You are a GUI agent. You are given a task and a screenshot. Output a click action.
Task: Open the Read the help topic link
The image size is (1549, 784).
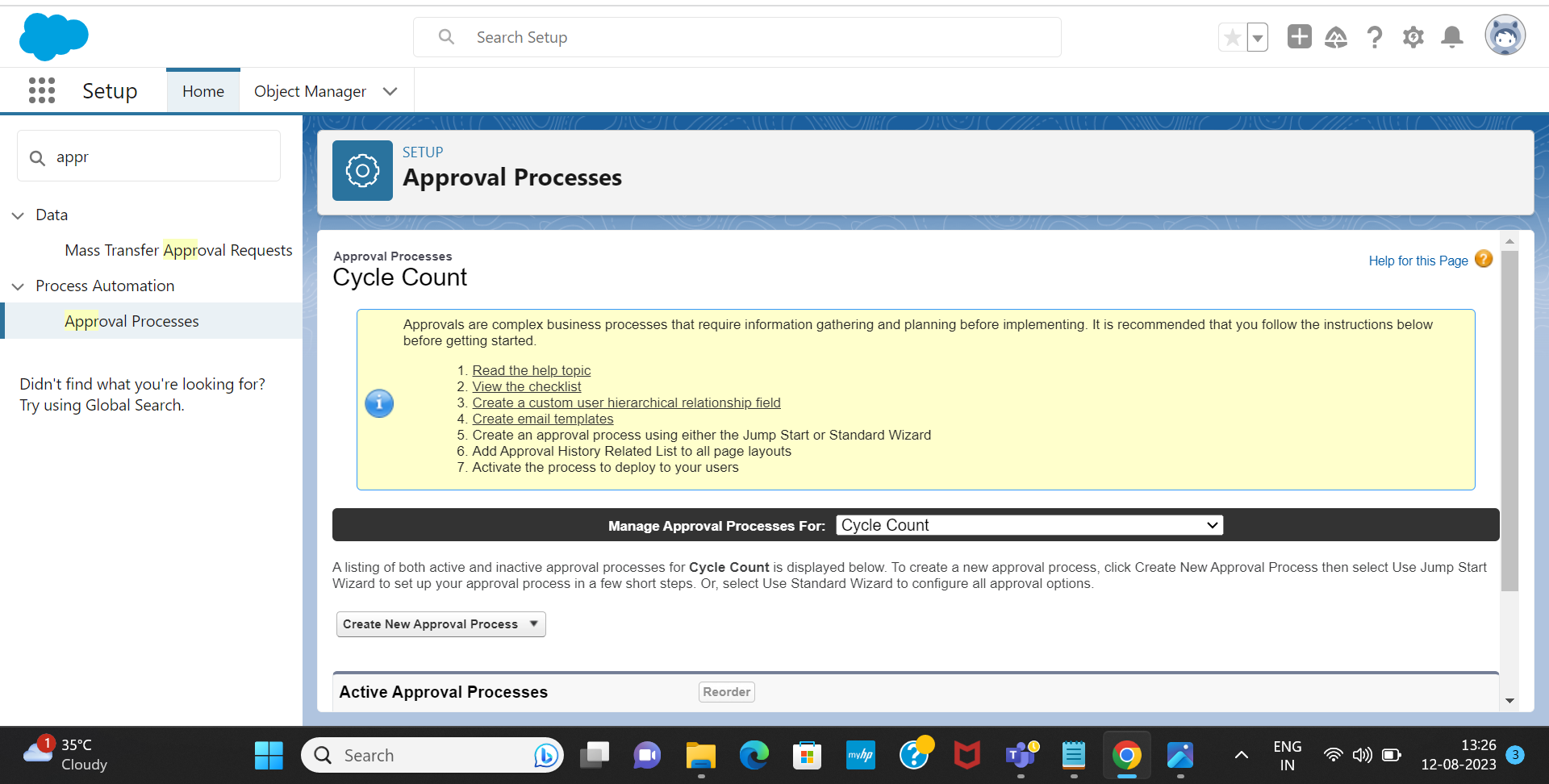[x=532, y=370]
